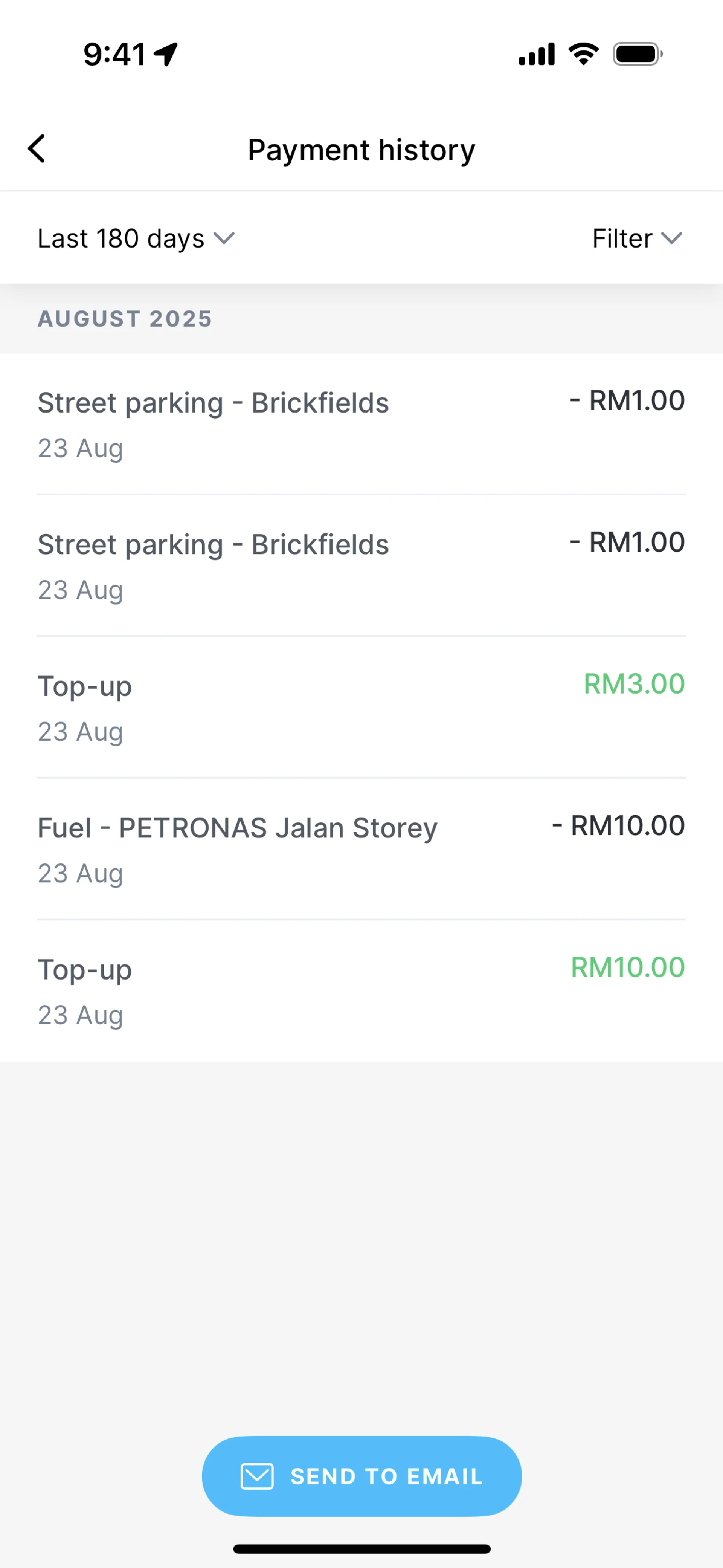
Task: Expand the chevron next to Last 180 days
Action: 224,238
